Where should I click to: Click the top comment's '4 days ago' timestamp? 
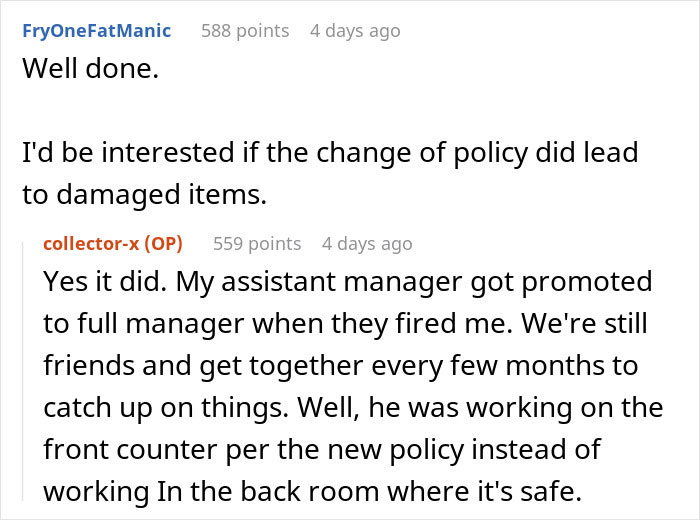pyautogui.click(x=355, y=31)
